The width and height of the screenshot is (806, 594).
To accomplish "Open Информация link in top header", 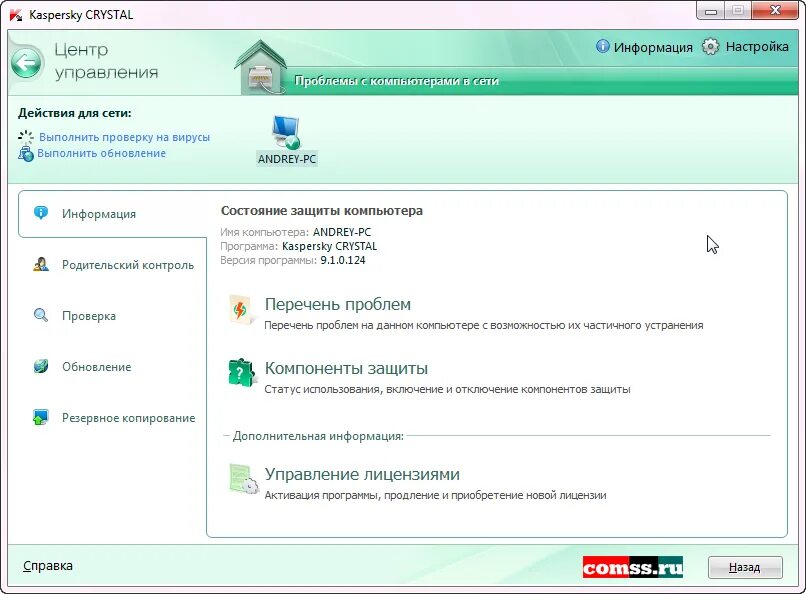I will click(653, 47).
